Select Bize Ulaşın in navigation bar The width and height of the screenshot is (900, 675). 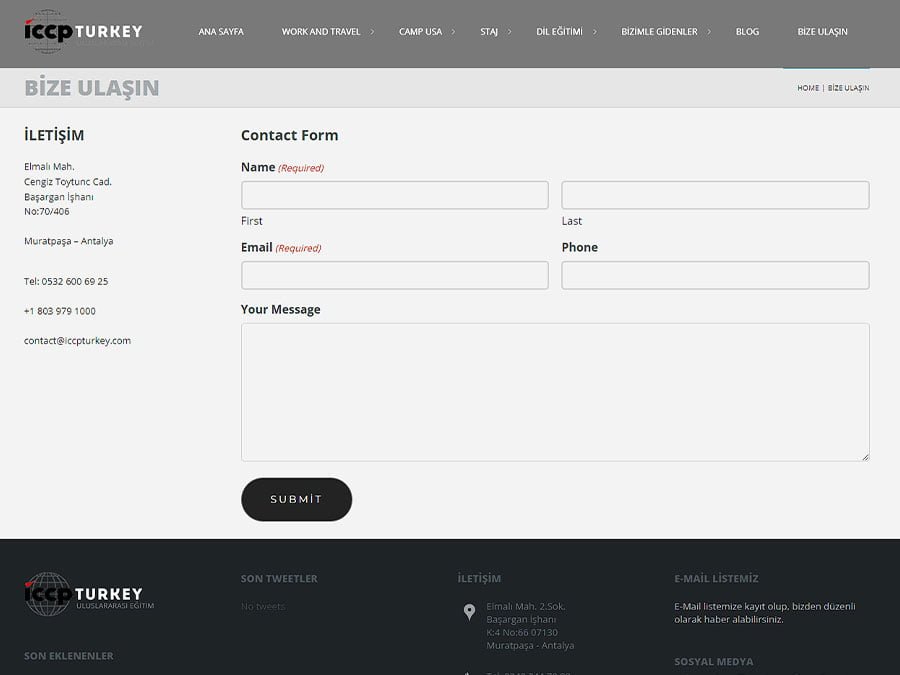pyautogui.click(x=822, y=32)
